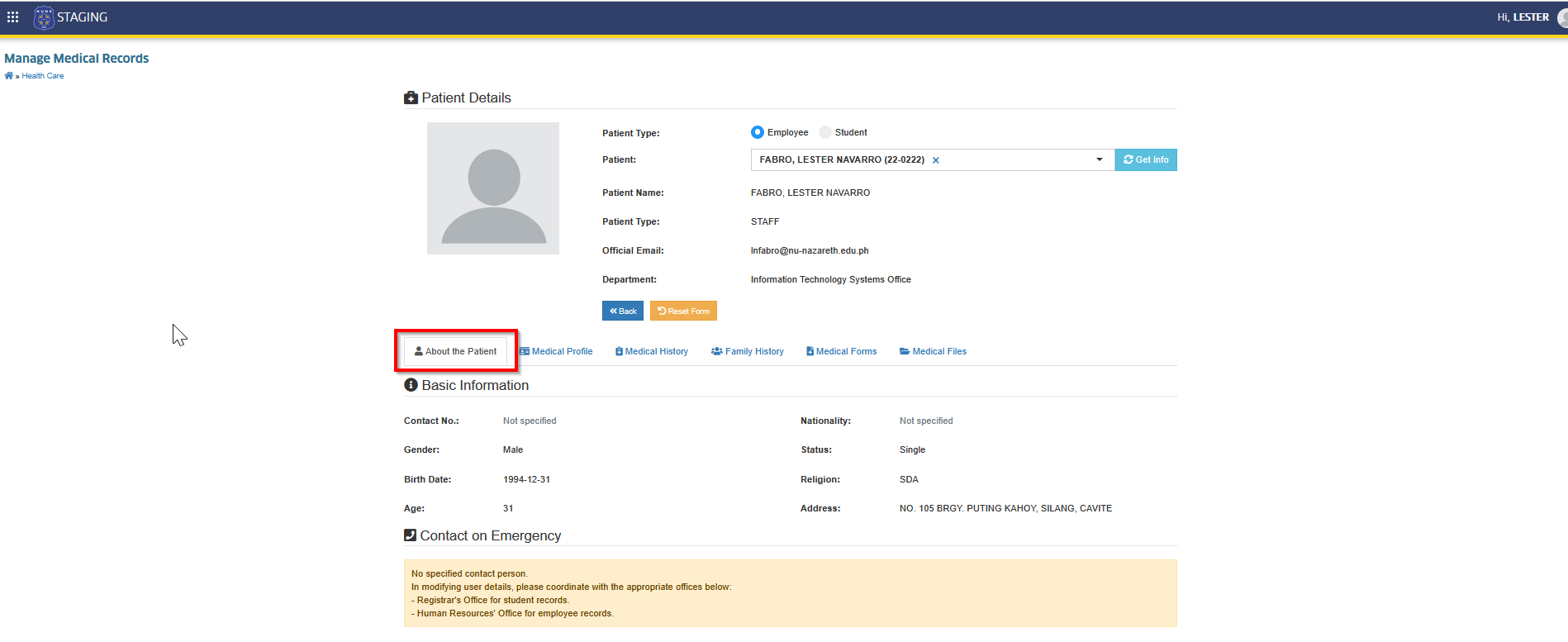This screenshot has height=642, width=1568.
Task: Open the Medical Files tab
Action: pos(933,351)
